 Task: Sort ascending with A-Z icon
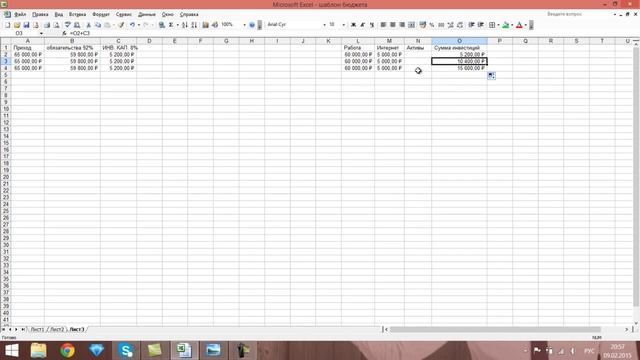click(x=184, y=25)
